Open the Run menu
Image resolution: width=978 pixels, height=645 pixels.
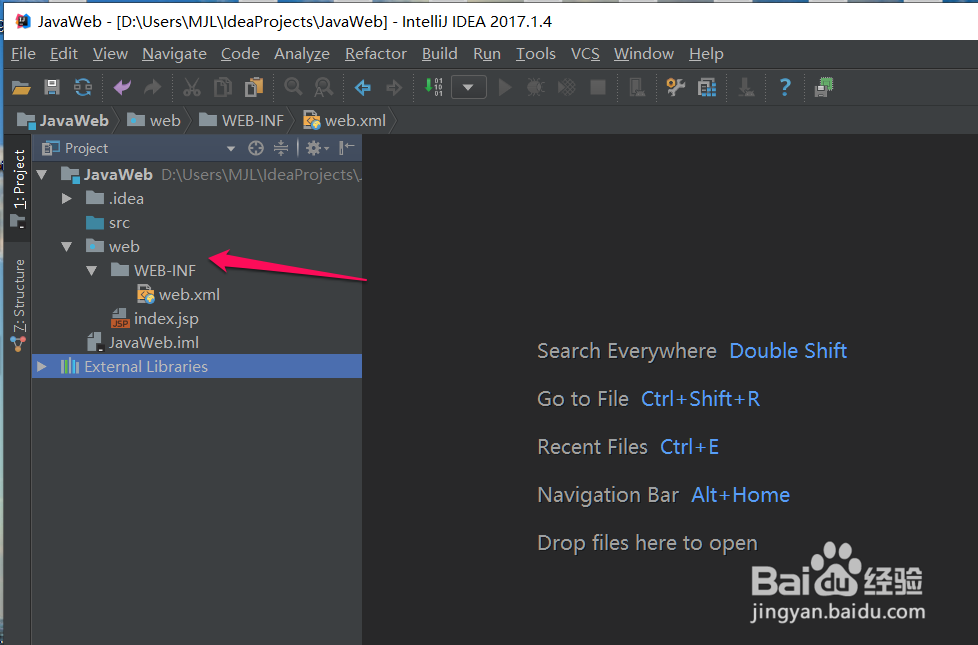487,54
